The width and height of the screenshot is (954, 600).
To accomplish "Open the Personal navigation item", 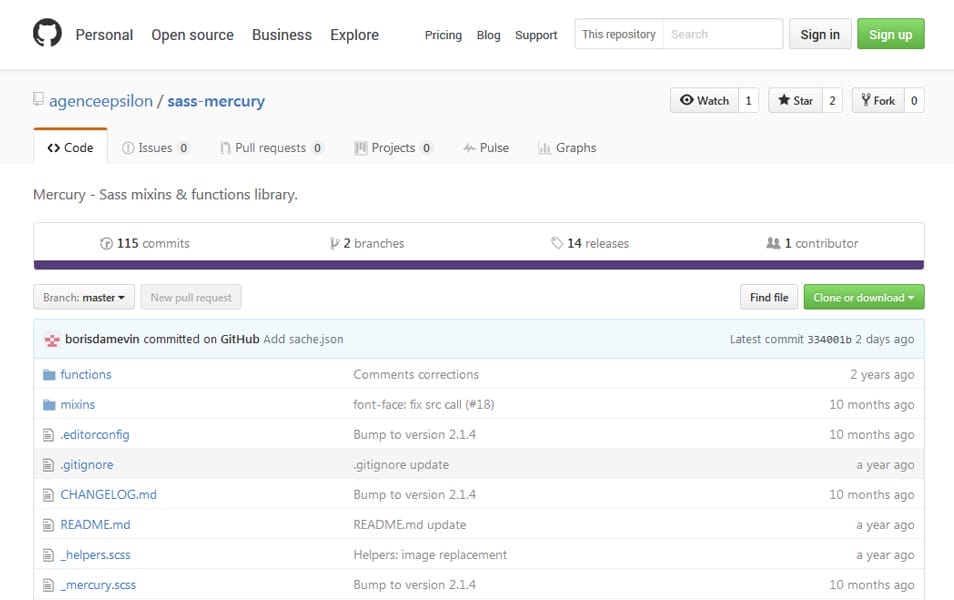I will pos(104,35).
